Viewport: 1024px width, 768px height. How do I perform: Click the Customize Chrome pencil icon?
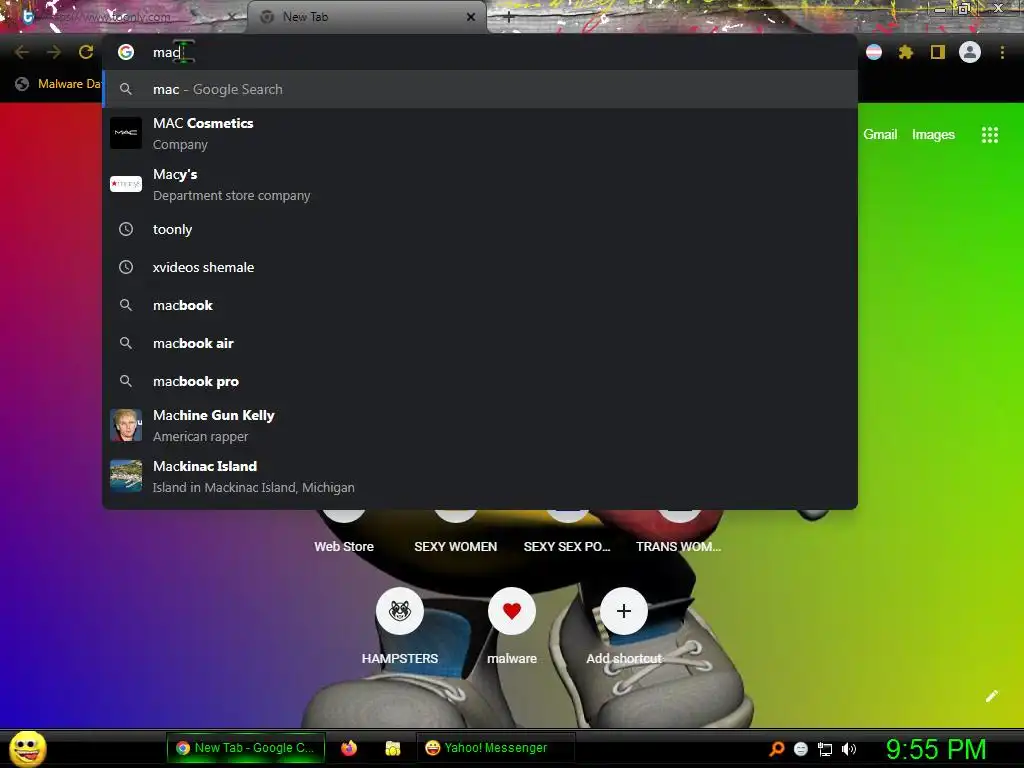pyautogui.click(x=991, y=696)
